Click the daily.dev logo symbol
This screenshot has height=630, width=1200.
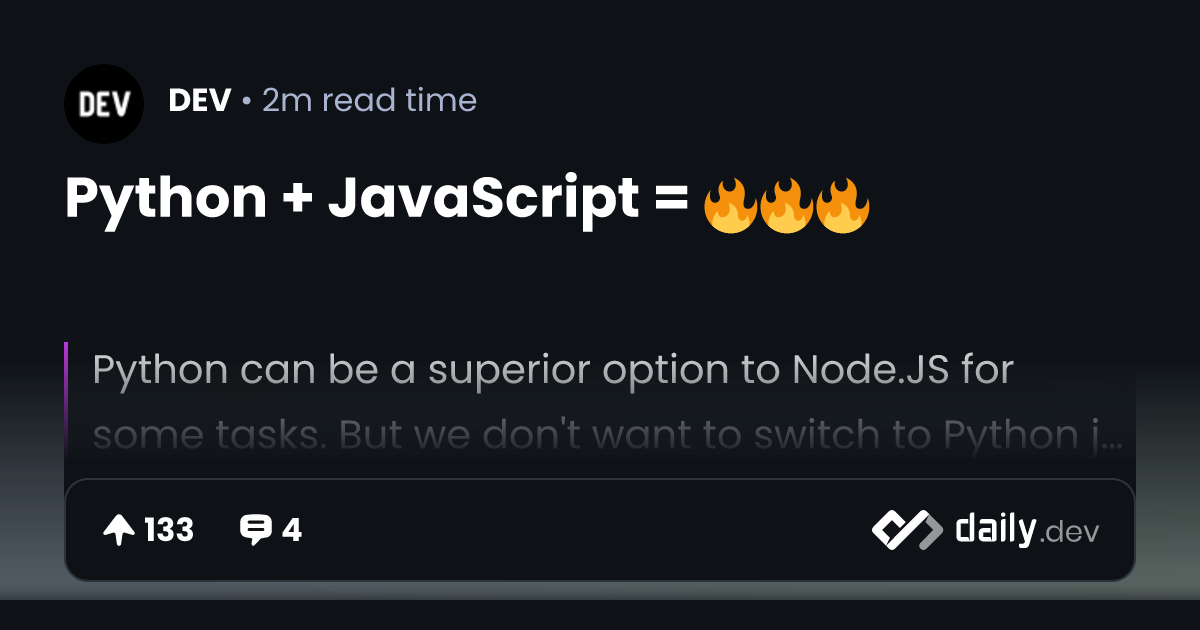(907, 530)
